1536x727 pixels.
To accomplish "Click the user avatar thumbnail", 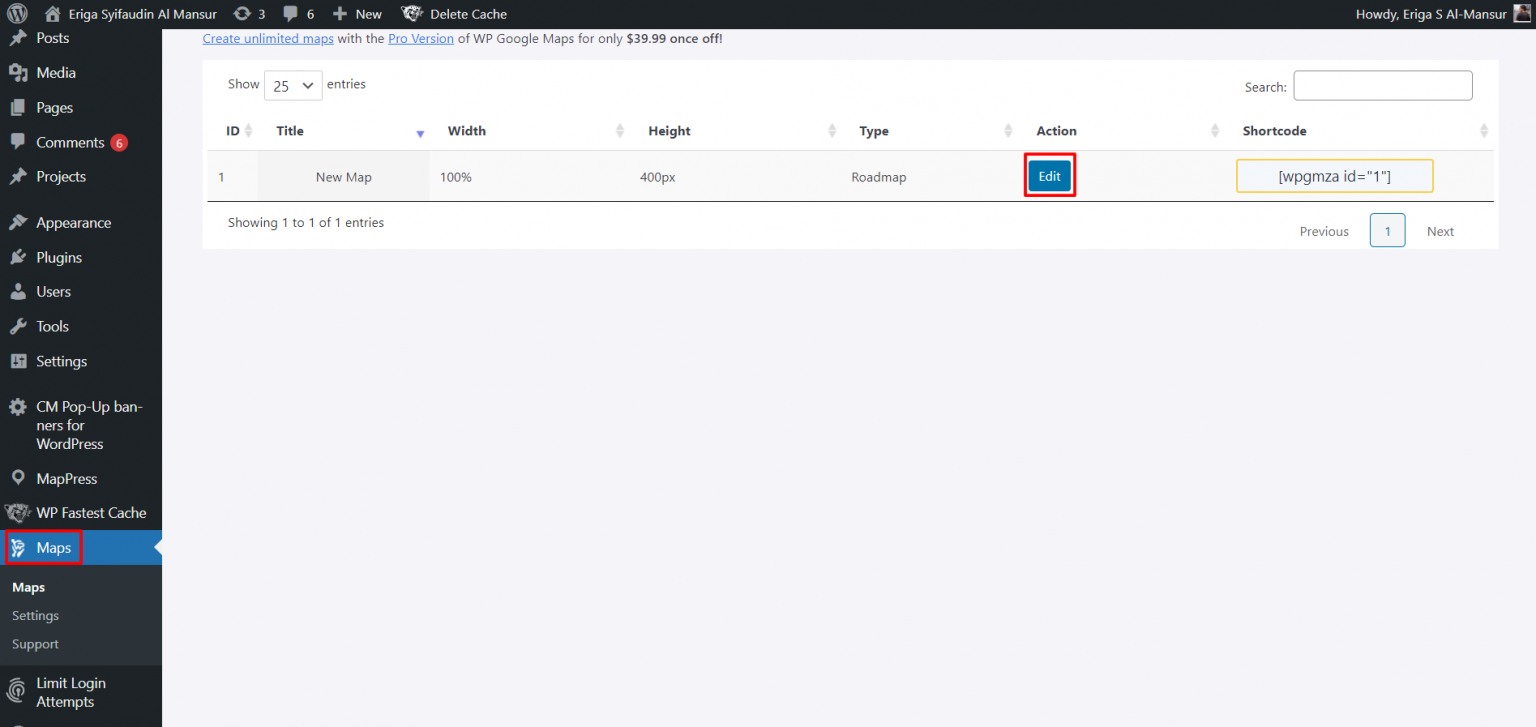I will pyautogui.click(x=1523, y=13).
